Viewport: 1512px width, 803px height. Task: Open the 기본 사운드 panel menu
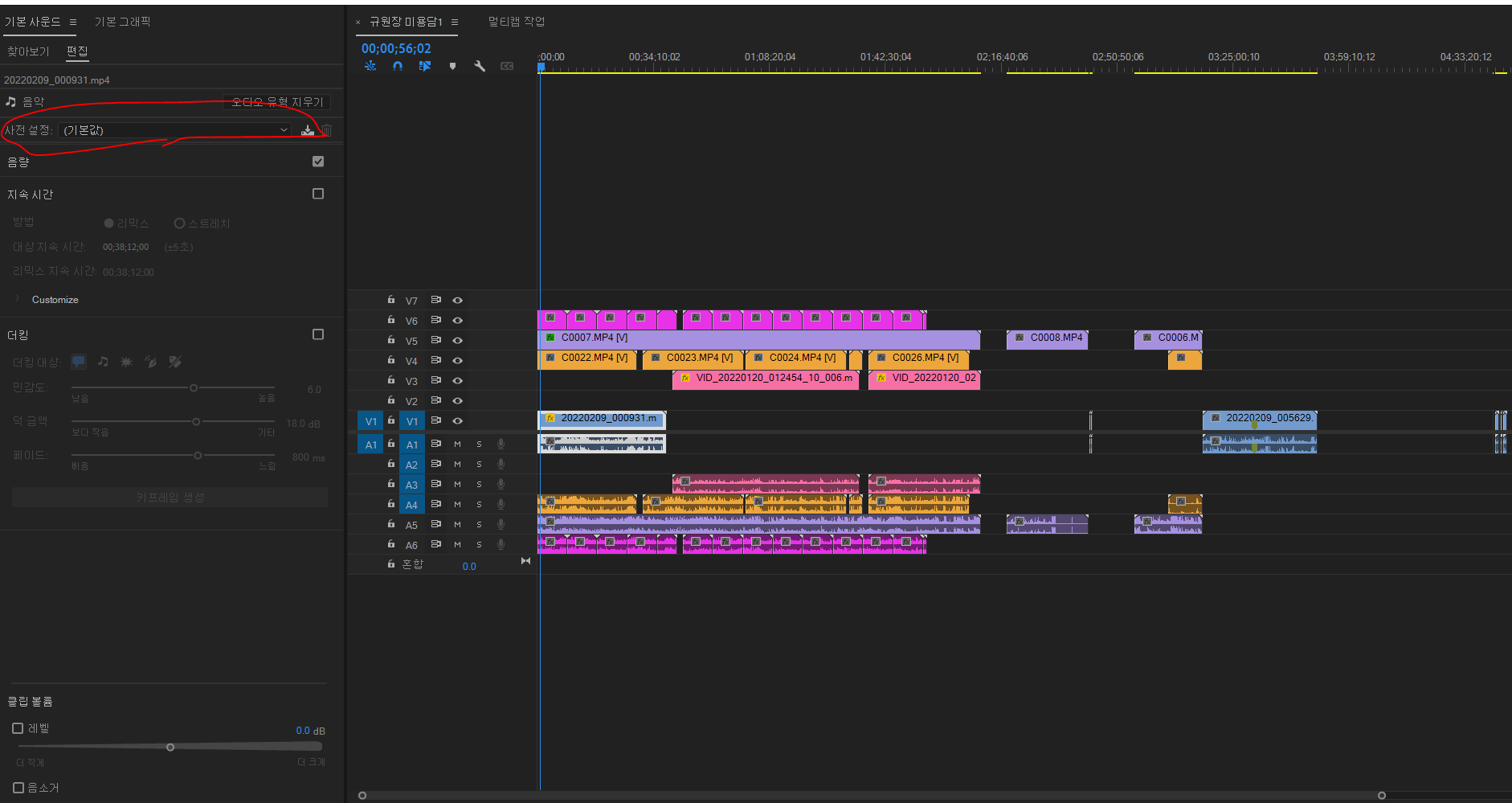pos(73,22)
